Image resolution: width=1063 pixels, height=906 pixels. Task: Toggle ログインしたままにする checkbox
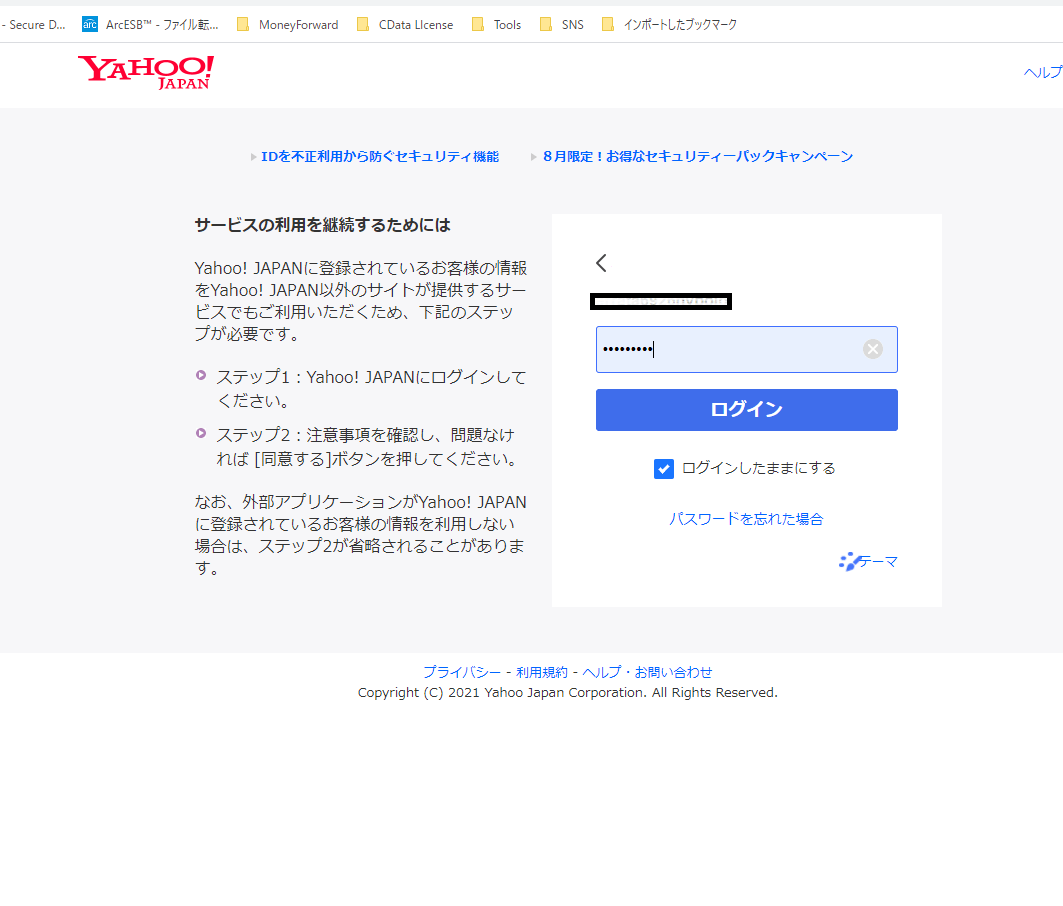point(664,469)
